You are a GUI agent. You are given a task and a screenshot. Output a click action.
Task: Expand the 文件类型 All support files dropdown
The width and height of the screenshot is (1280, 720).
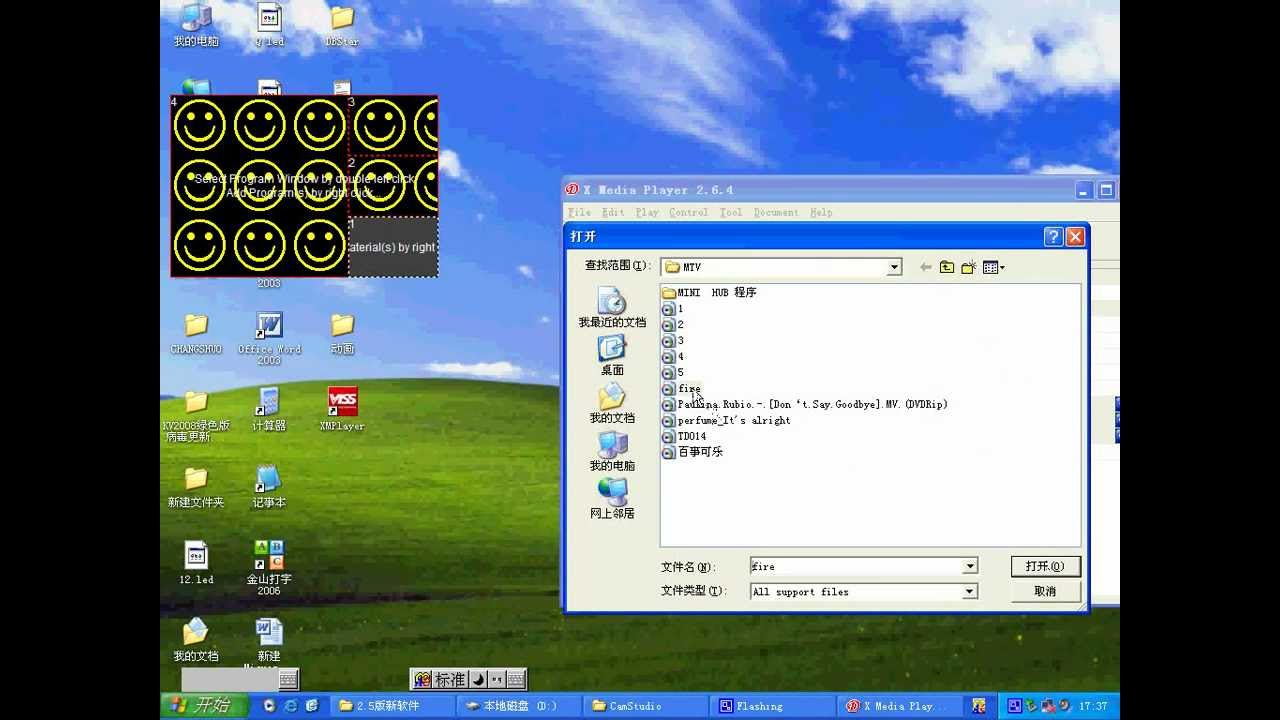coord(969,591)
